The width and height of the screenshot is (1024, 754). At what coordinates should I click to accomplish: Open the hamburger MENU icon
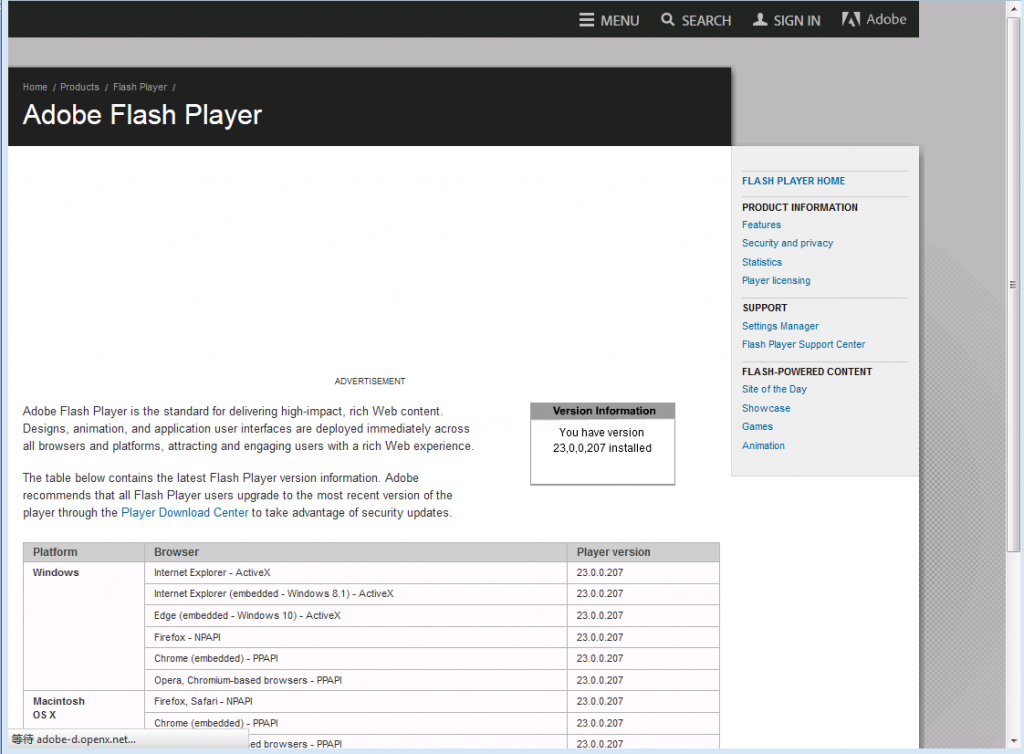coord(586,20)
